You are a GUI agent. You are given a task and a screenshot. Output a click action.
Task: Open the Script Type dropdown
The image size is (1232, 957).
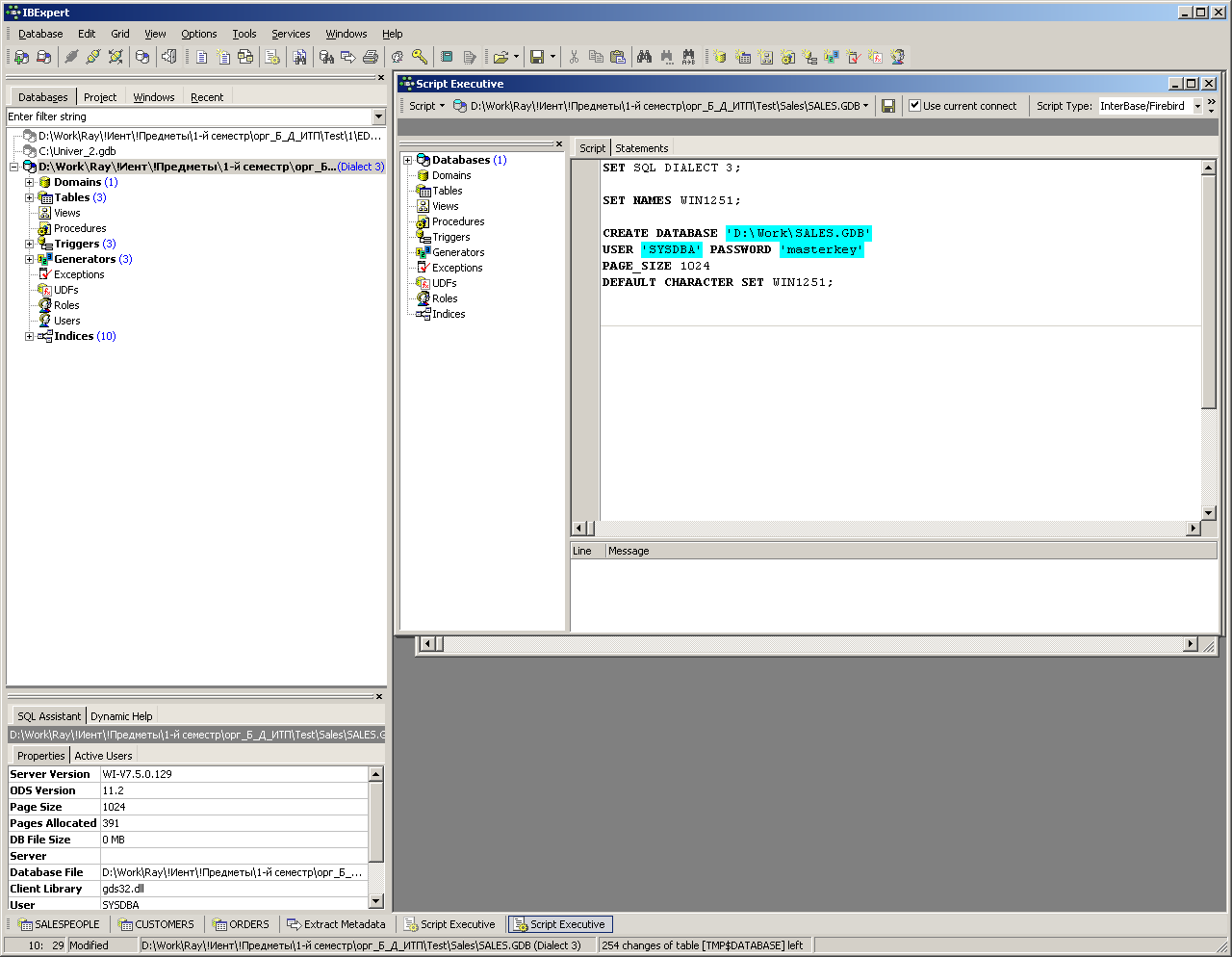pos(1197,107)
